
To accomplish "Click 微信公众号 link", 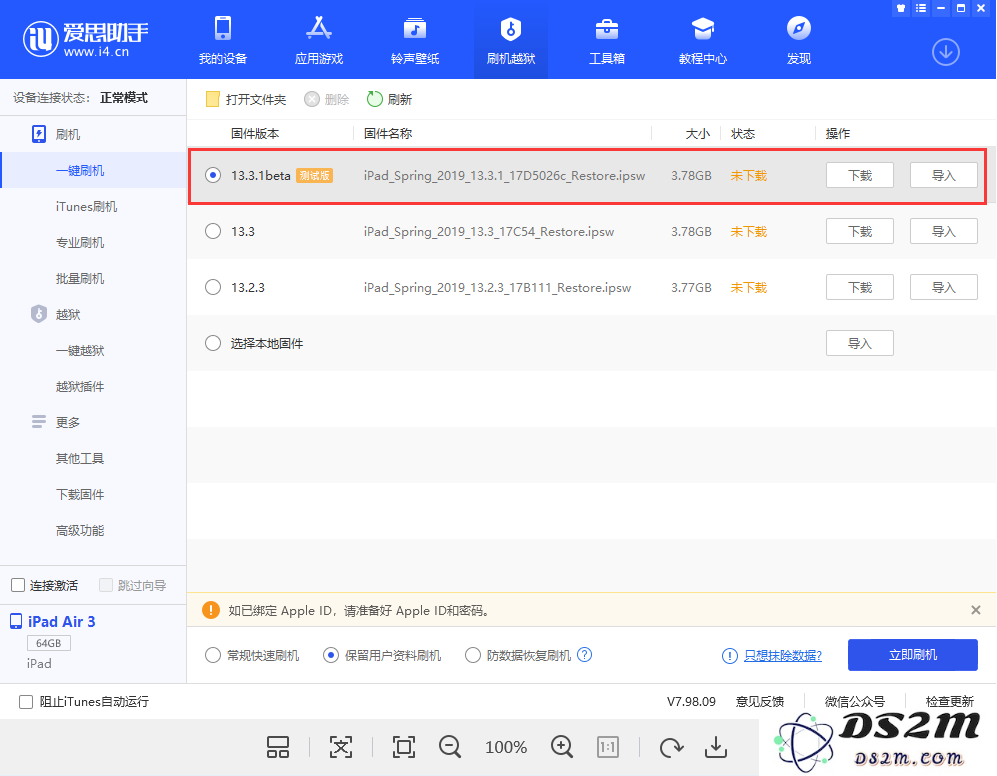I will pyautogui.click(x=855, y=702).
